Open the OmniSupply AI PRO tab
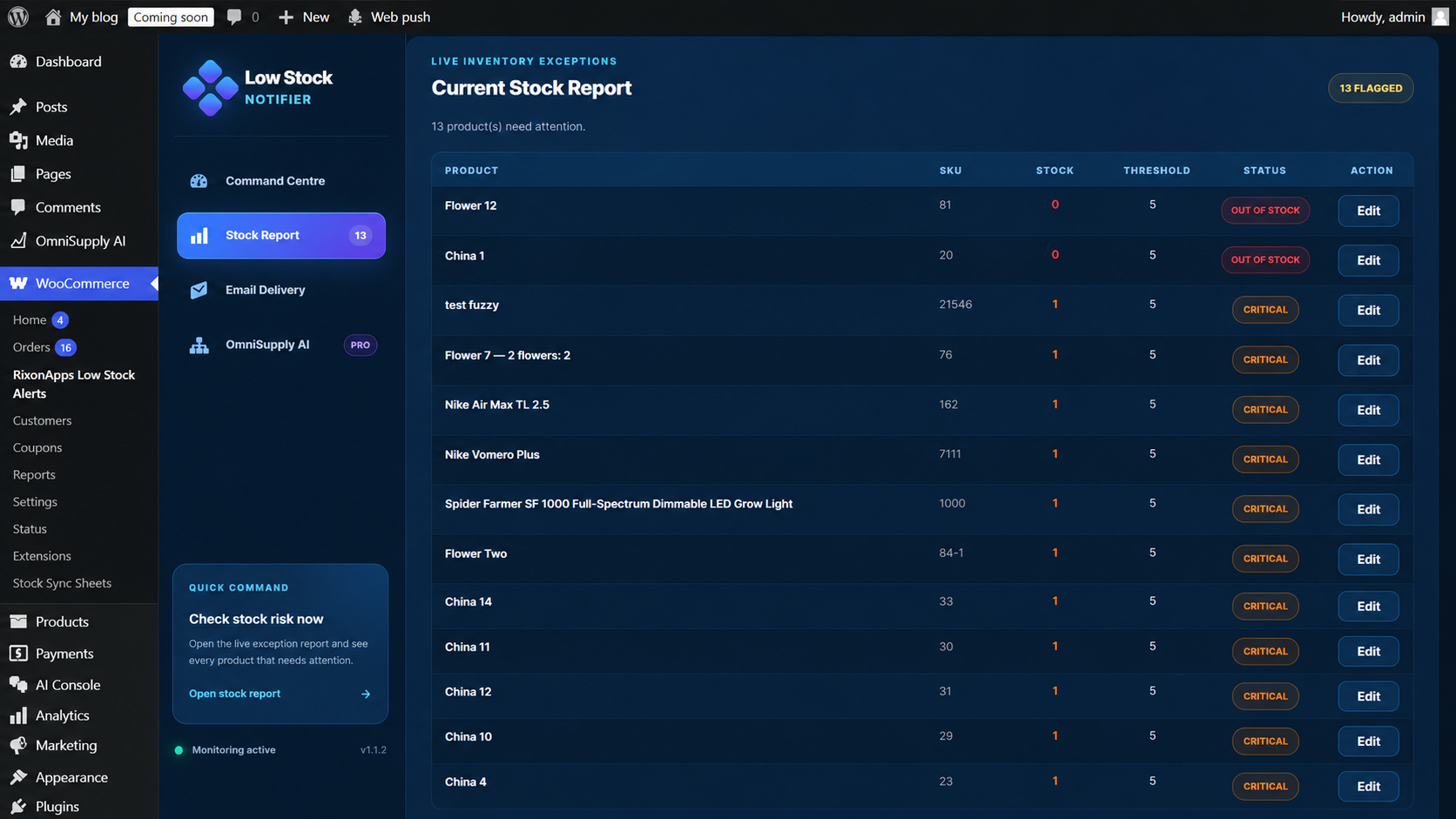Screen dimensions: 1456x819 (281, 345)
